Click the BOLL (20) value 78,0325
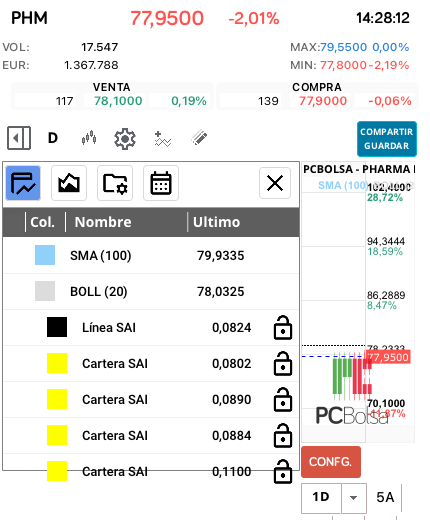 (x=220, y=292)
